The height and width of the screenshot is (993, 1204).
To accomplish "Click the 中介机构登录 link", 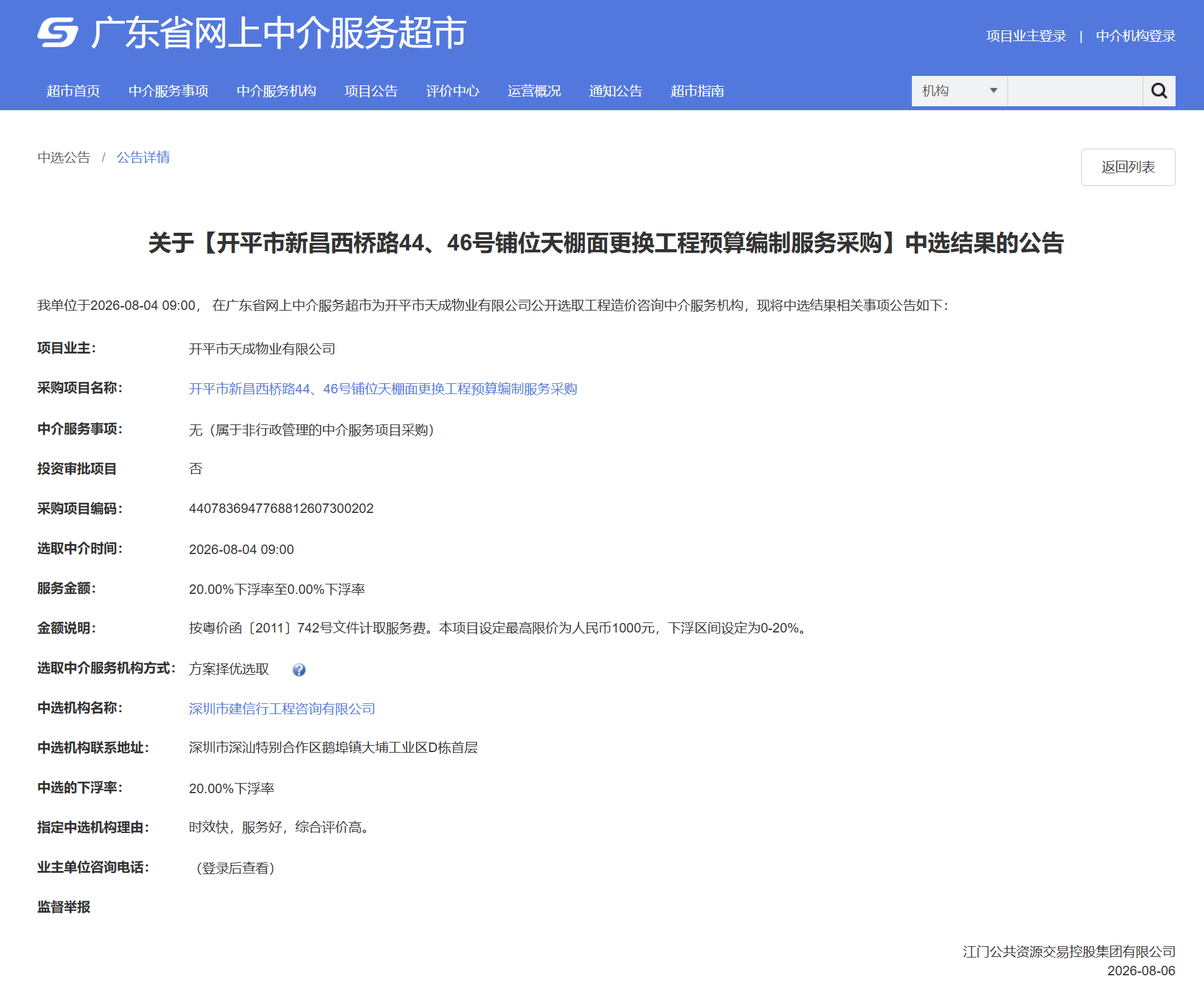I will click(1136, 36).
